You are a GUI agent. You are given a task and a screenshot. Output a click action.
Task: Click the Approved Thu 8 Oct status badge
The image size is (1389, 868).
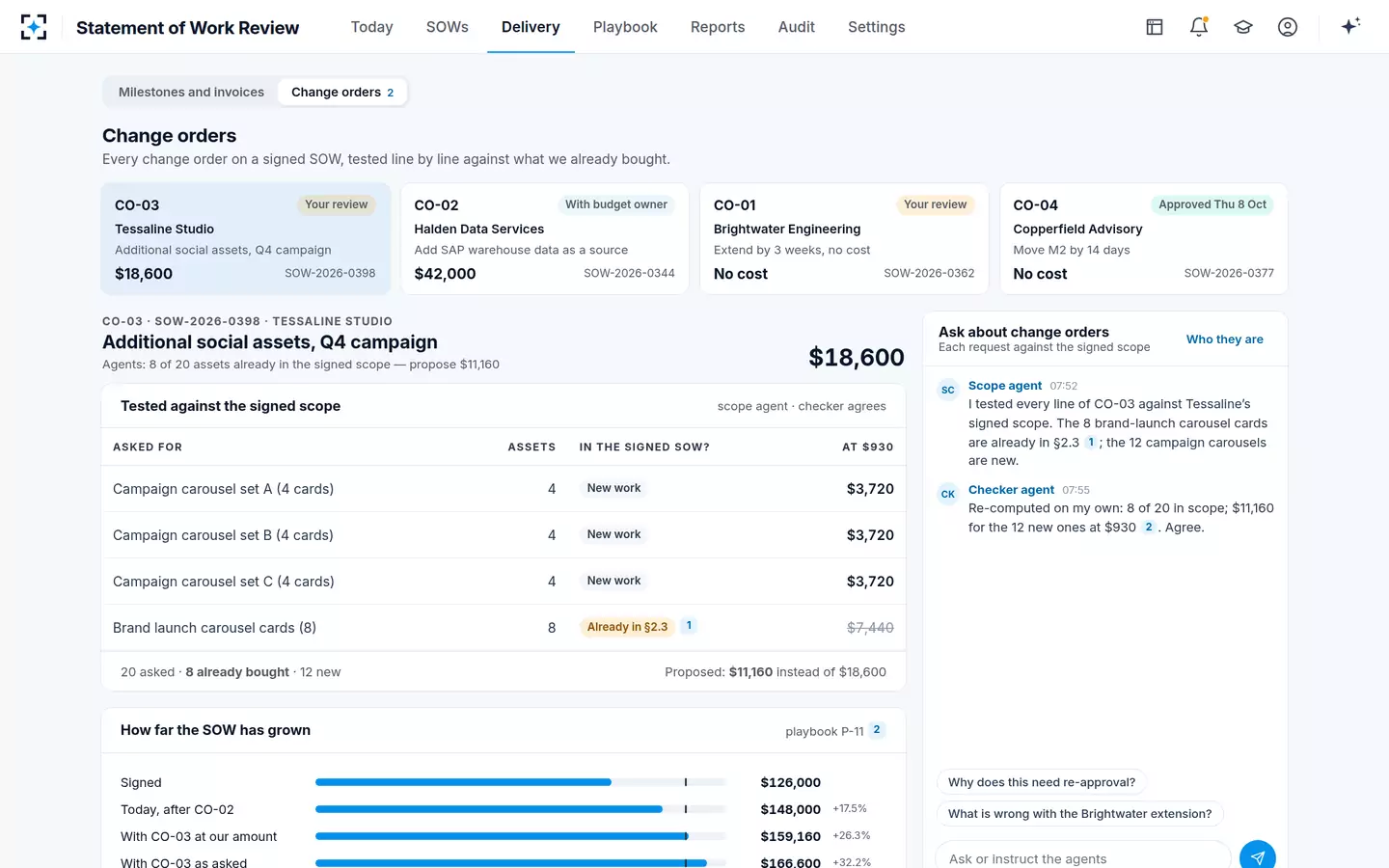click(1212, 204)
